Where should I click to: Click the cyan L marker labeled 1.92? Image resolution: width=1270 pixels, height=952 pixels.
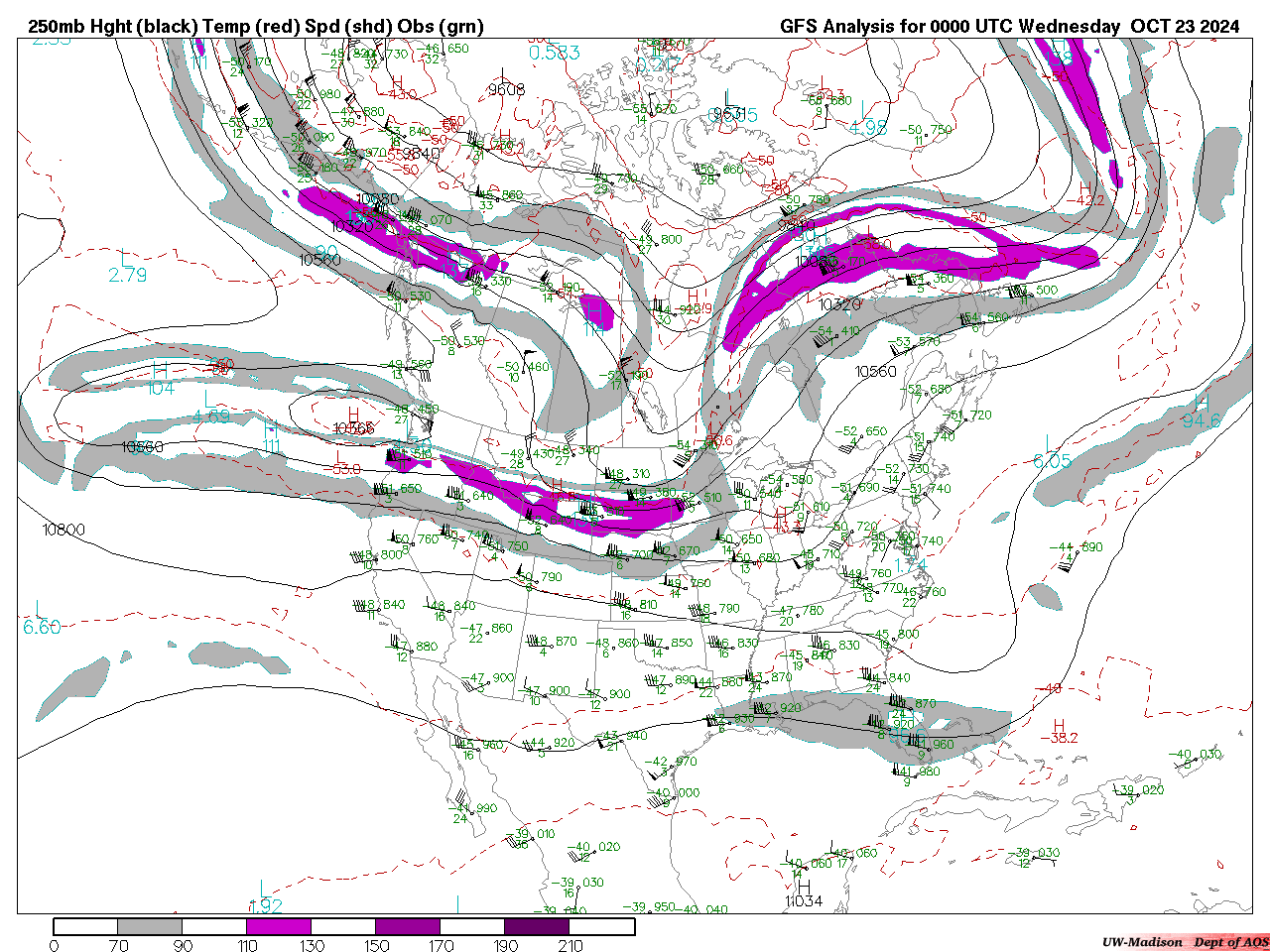[x=262, y=888]
